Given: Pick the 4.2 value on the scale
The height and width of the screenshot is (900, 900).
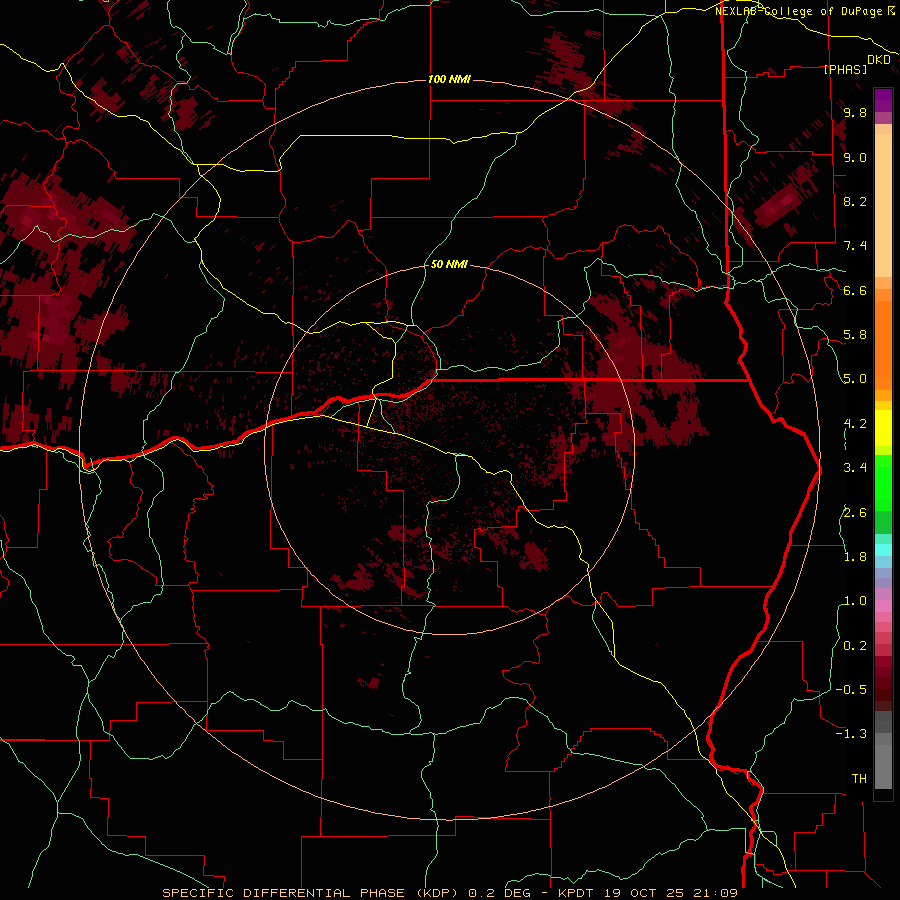Looking at the screenshot, I should coord(855,424).
